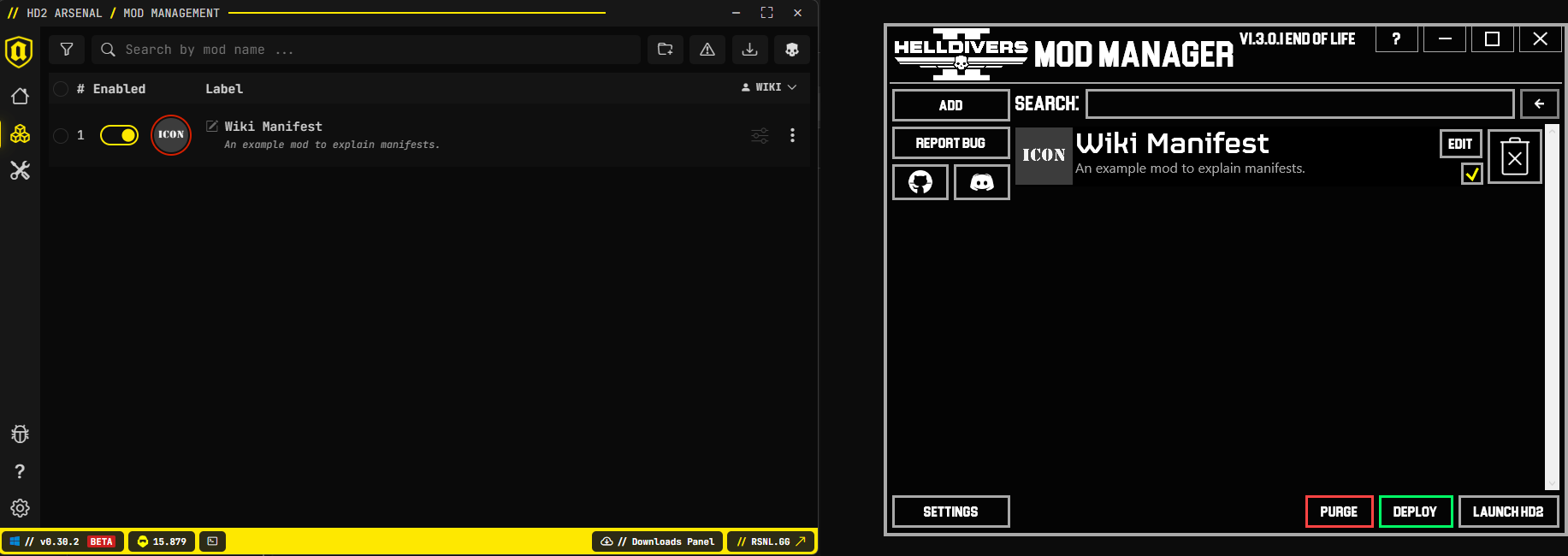Click the terminal icon in Arsenal status bar
Screen dimensions: 1568x556
[212, 541]
